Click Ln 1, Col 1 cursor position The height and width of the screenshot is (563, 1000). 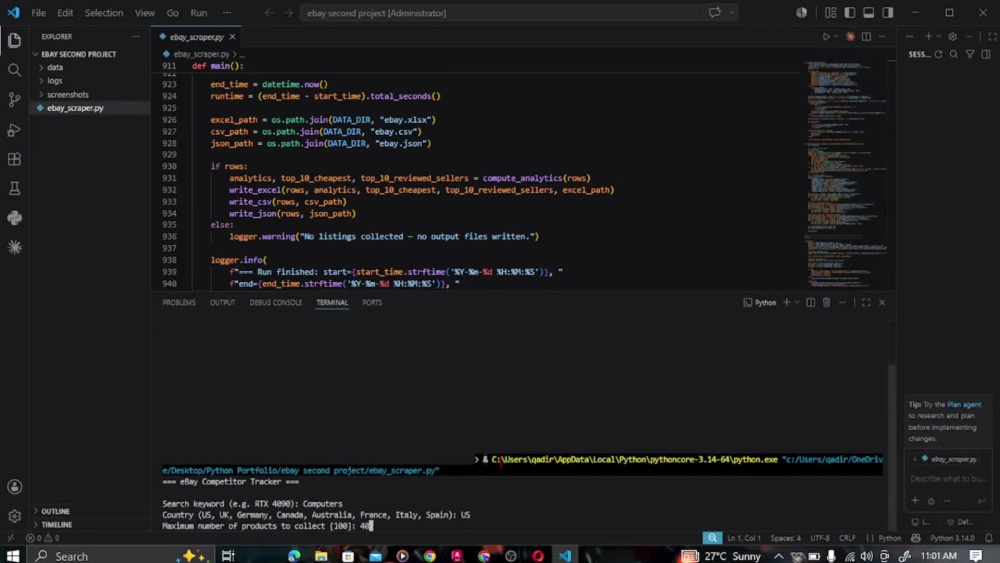coord(744,538)
